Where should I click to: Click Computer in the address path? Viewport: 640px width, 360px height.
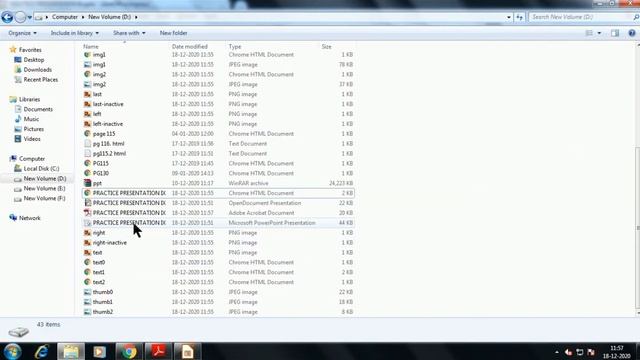[x=64, y=17]
